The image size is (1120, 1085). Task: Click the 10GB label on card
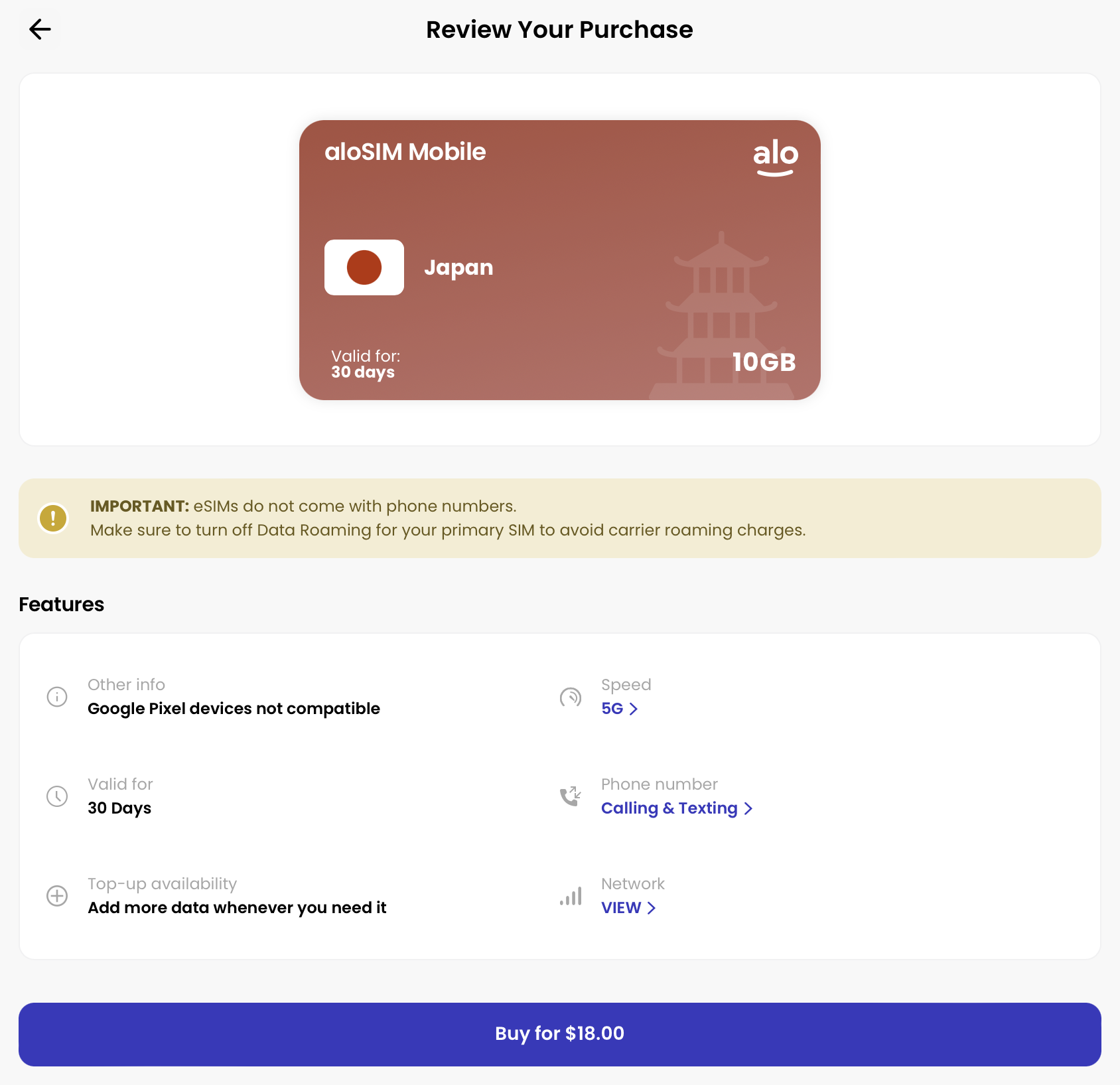point(764,362)
